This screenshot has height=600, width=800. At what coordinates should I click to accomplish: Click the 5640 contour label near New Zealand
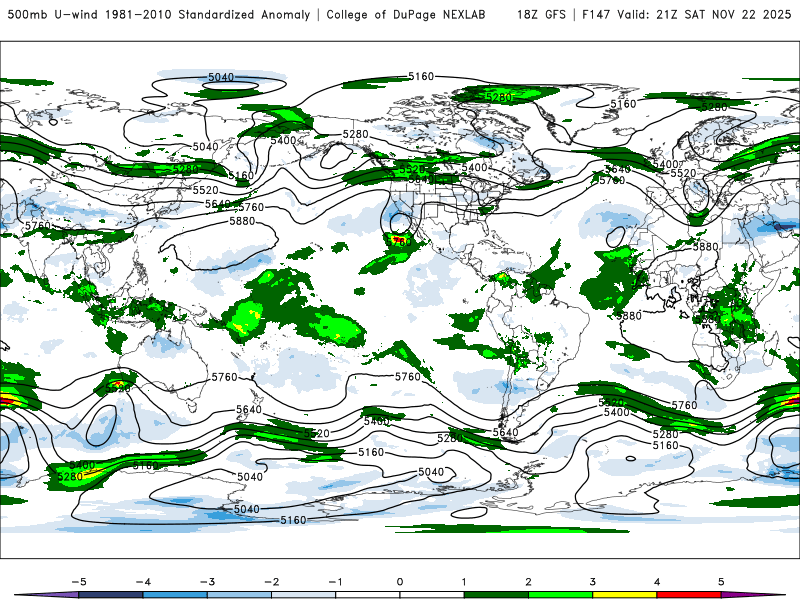coord(248,409)
